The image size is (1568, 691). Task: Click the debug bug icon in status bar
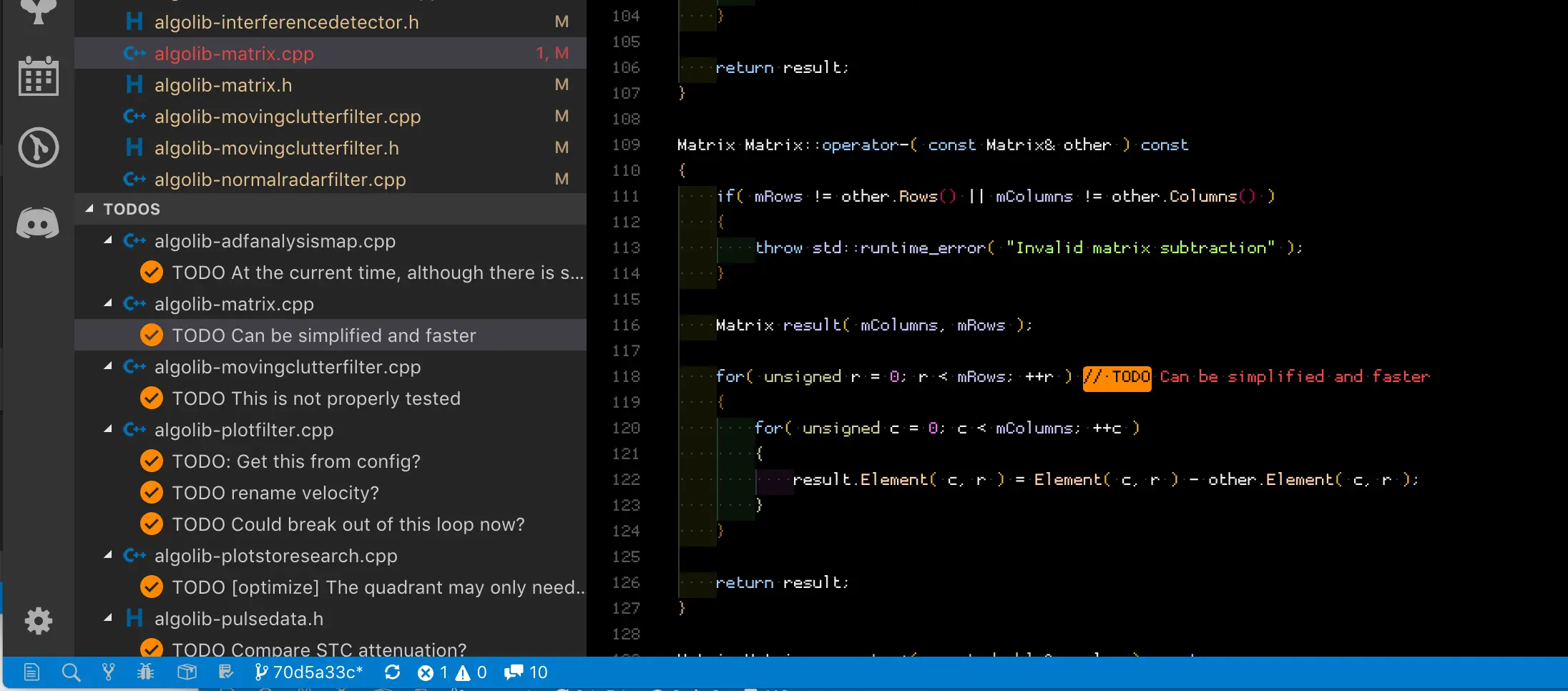point(146,672)
